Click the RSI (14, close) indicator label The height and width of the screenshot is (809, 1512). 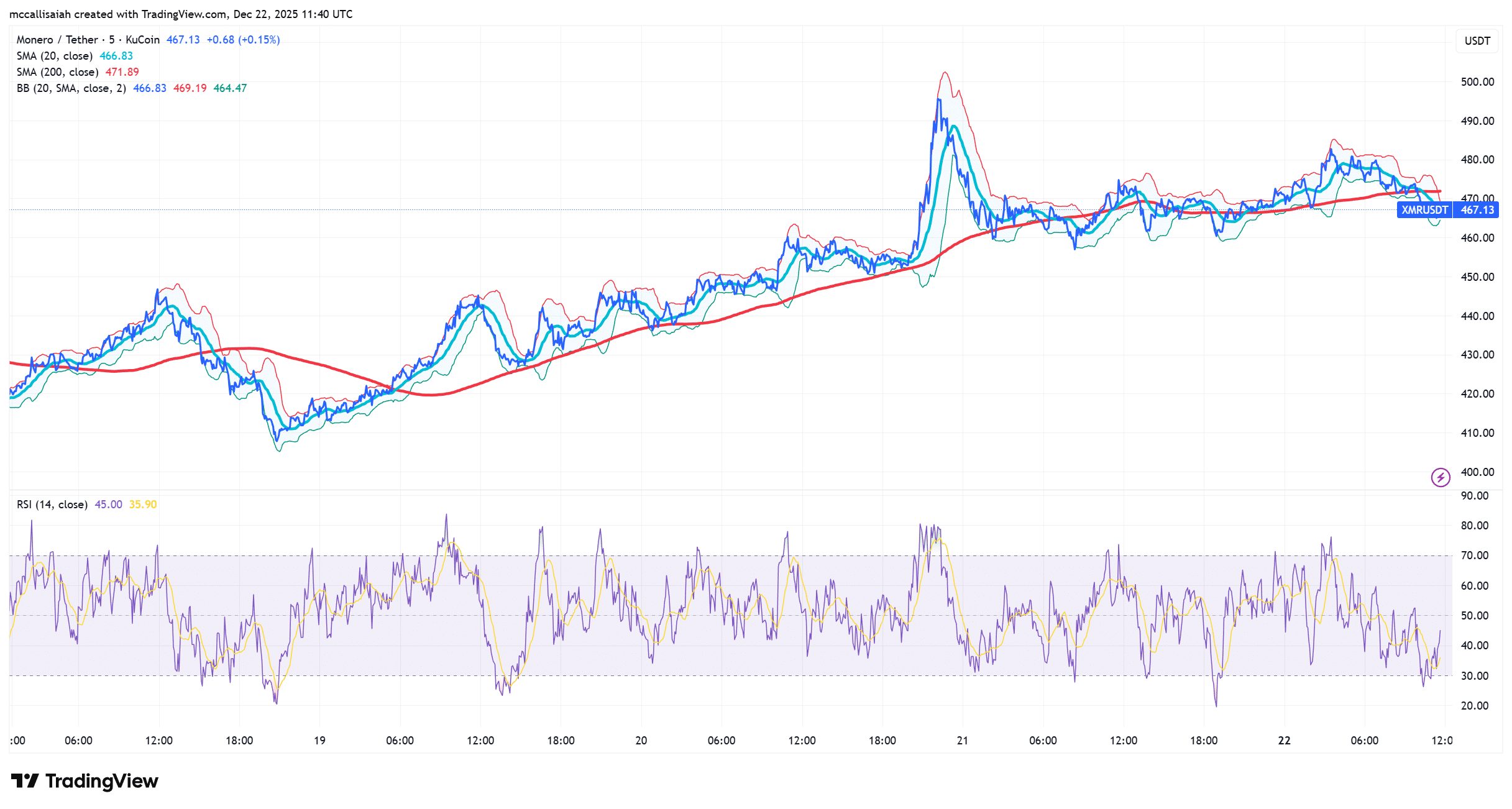pos(52,505)
